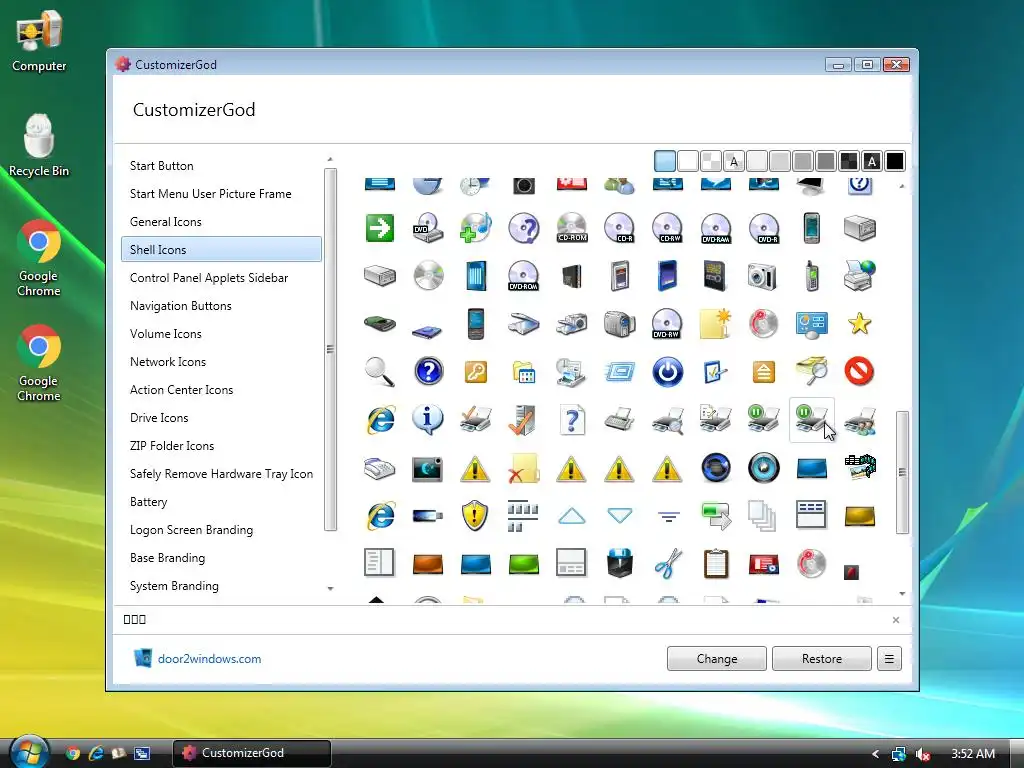Open the Battery category

click(221, 502)
